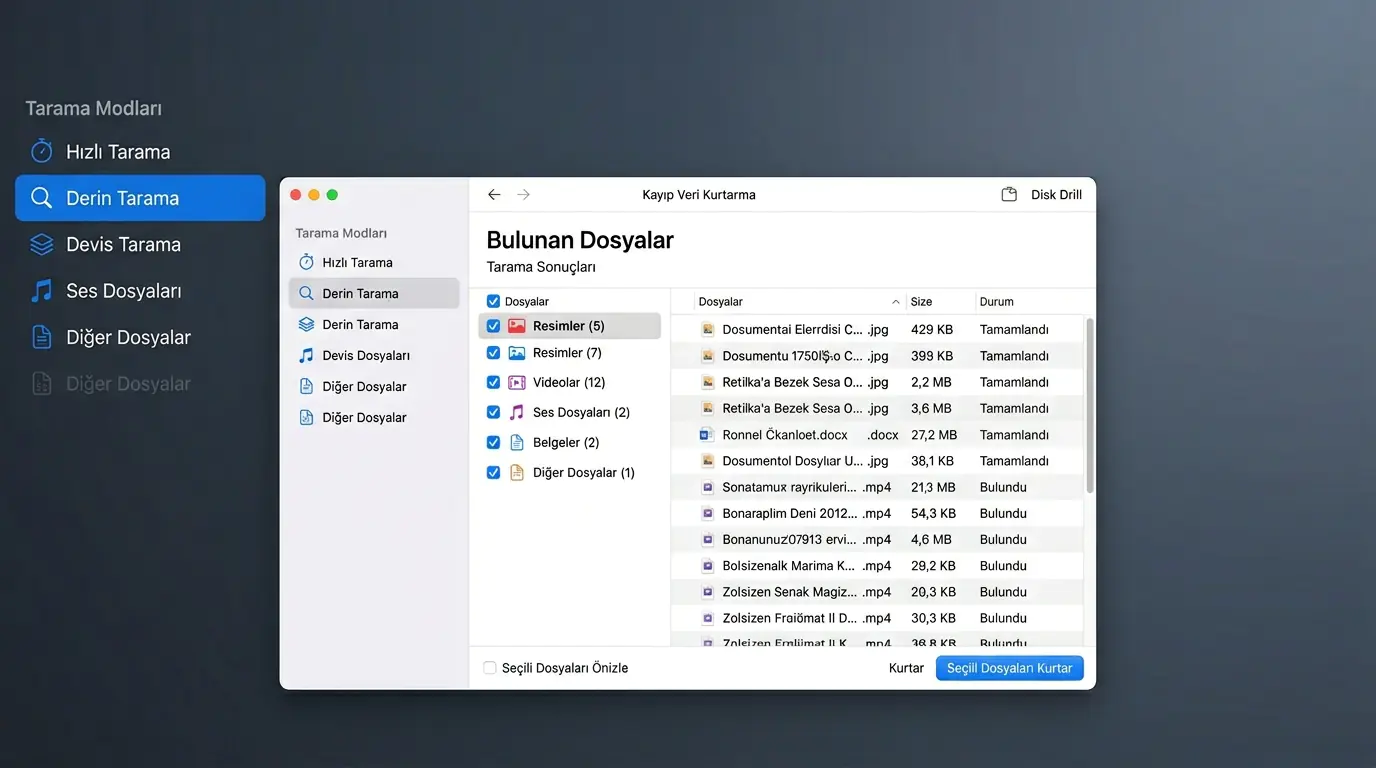Click the picture icon of Resimler (7)
Image resolution: width=1376 pixels, height=768 pixels.
[x=516, y=353]
